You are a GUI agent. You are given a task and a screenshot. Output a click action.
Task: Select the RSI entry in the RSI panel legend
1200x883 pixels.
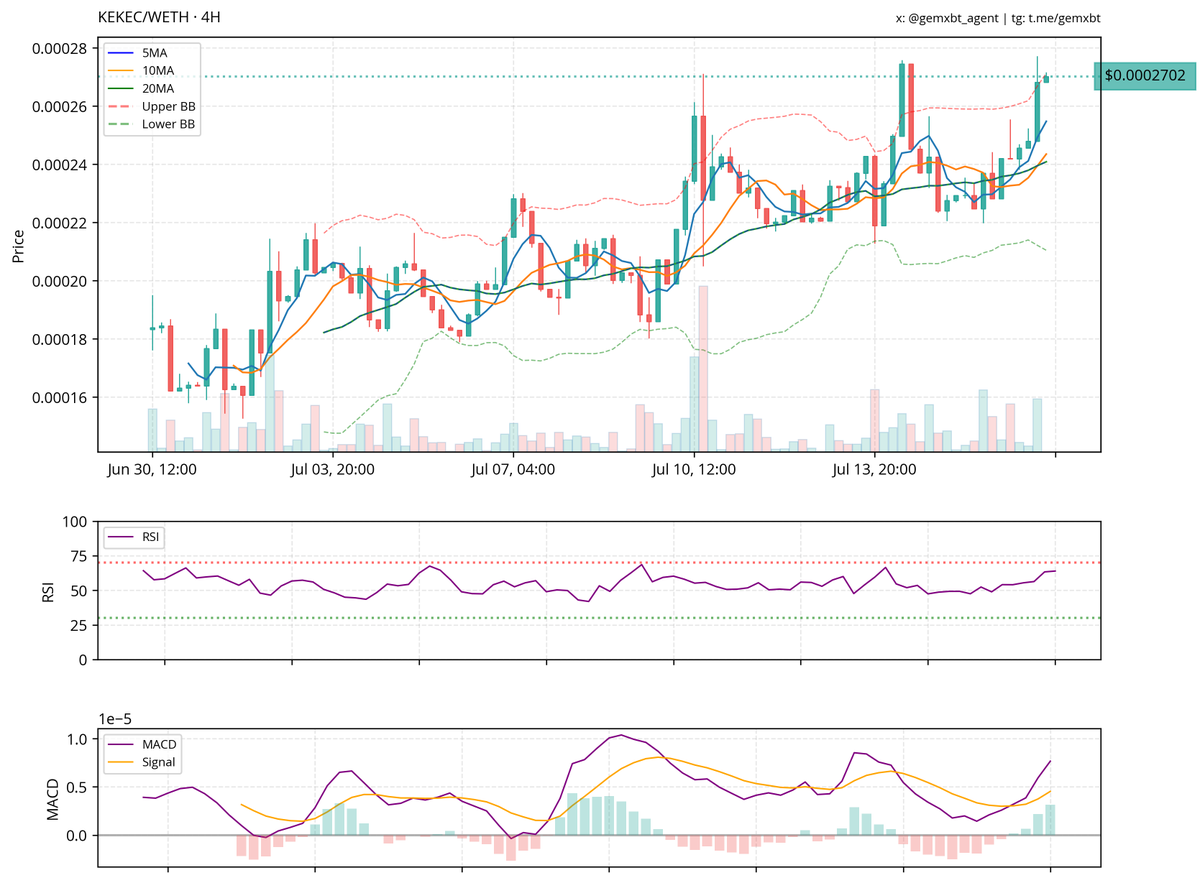[x=136, y=537]
